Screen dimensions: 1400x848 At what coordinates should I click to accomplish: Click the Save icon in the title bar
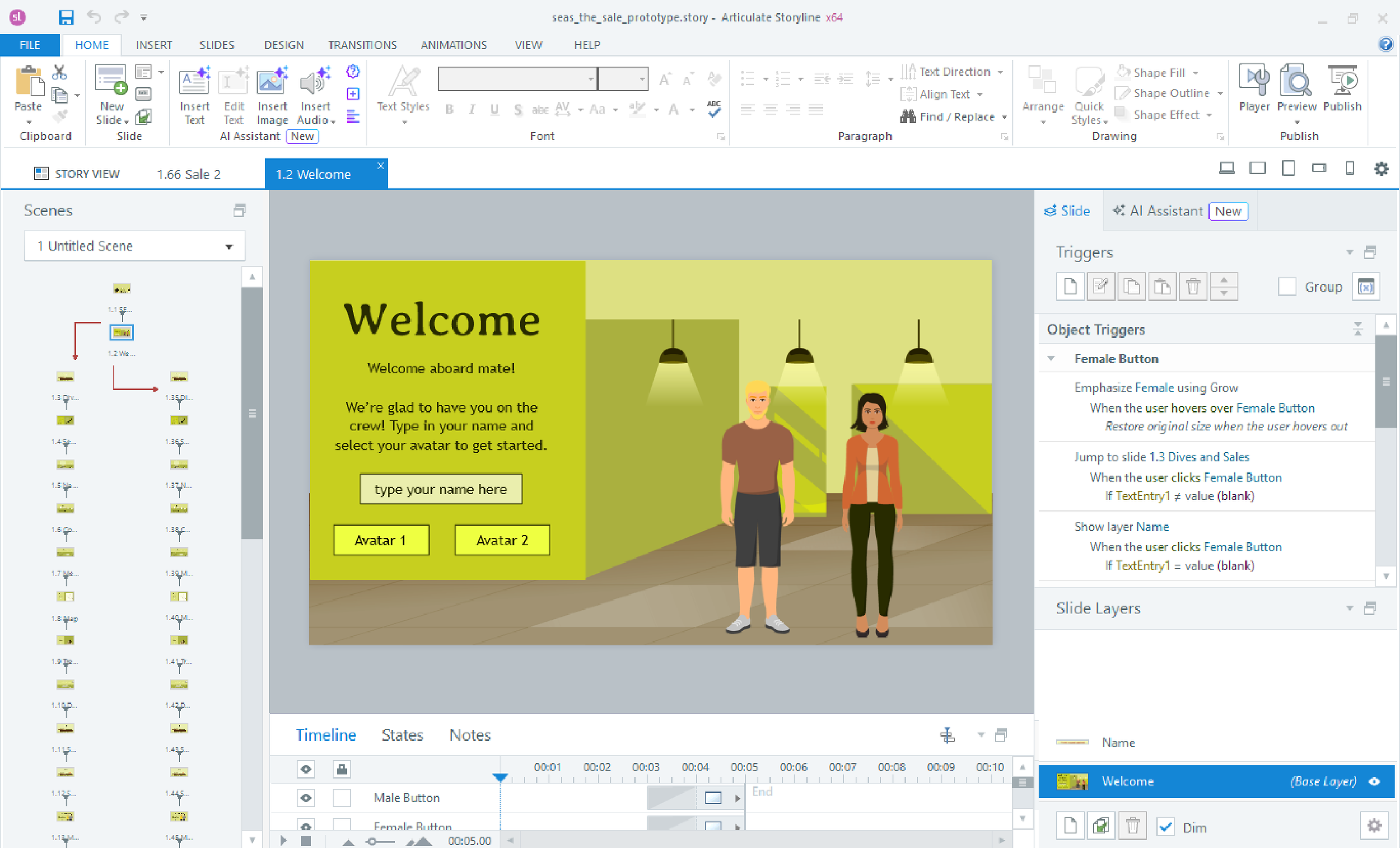point(67,17)
